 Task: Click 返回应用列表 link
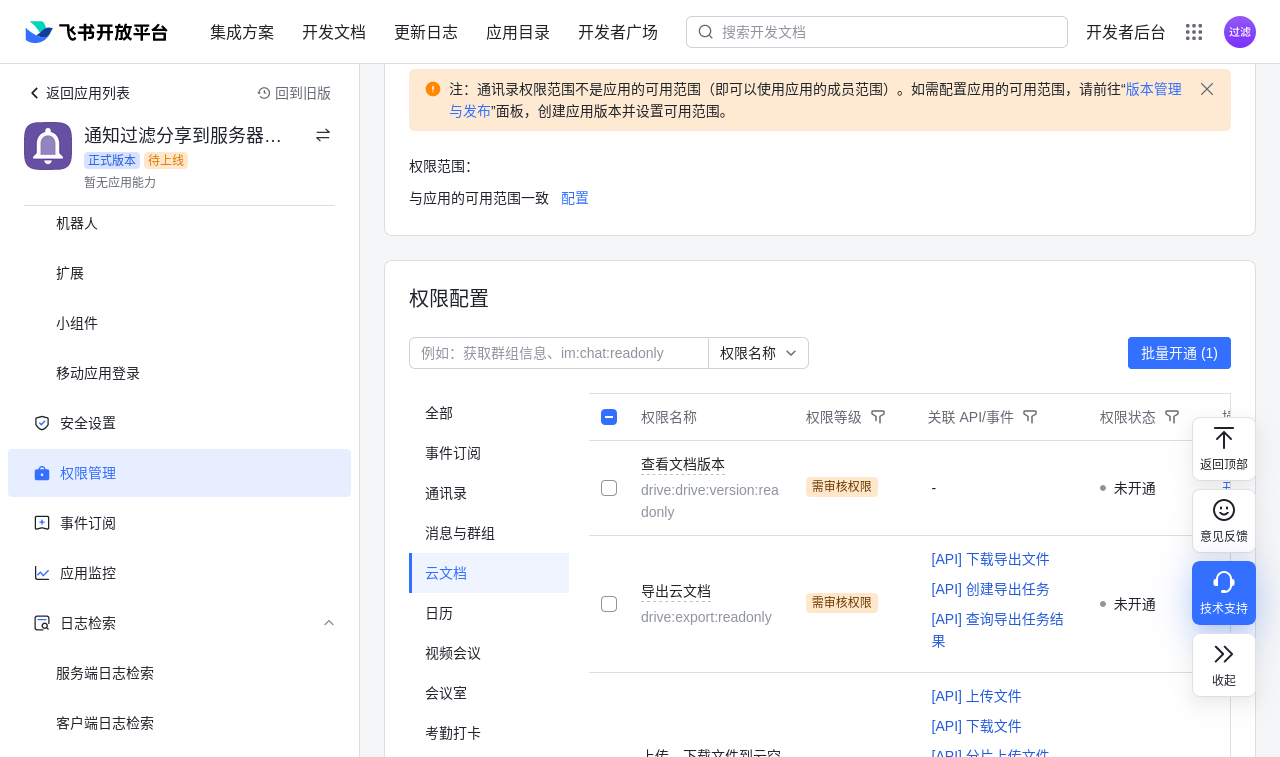click(x=88, y=93)
